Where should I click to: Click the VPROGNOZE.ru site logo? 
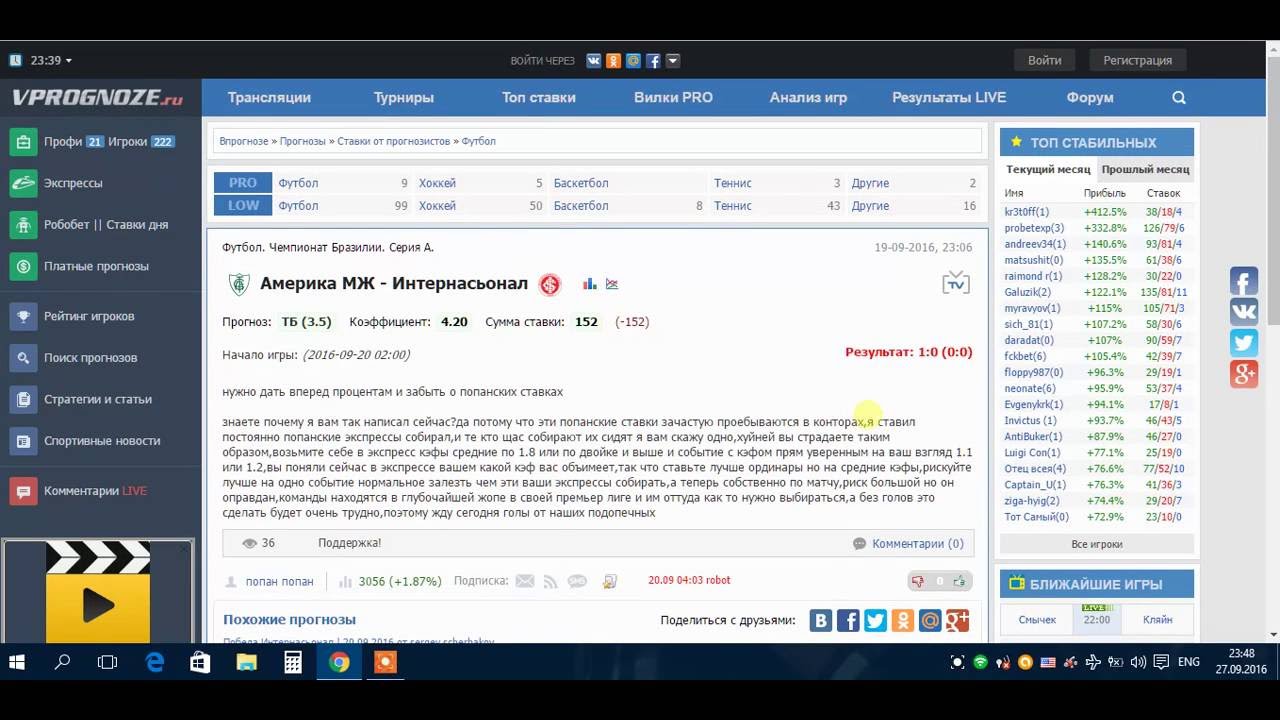pyautogui.click(x=98, y=98)
